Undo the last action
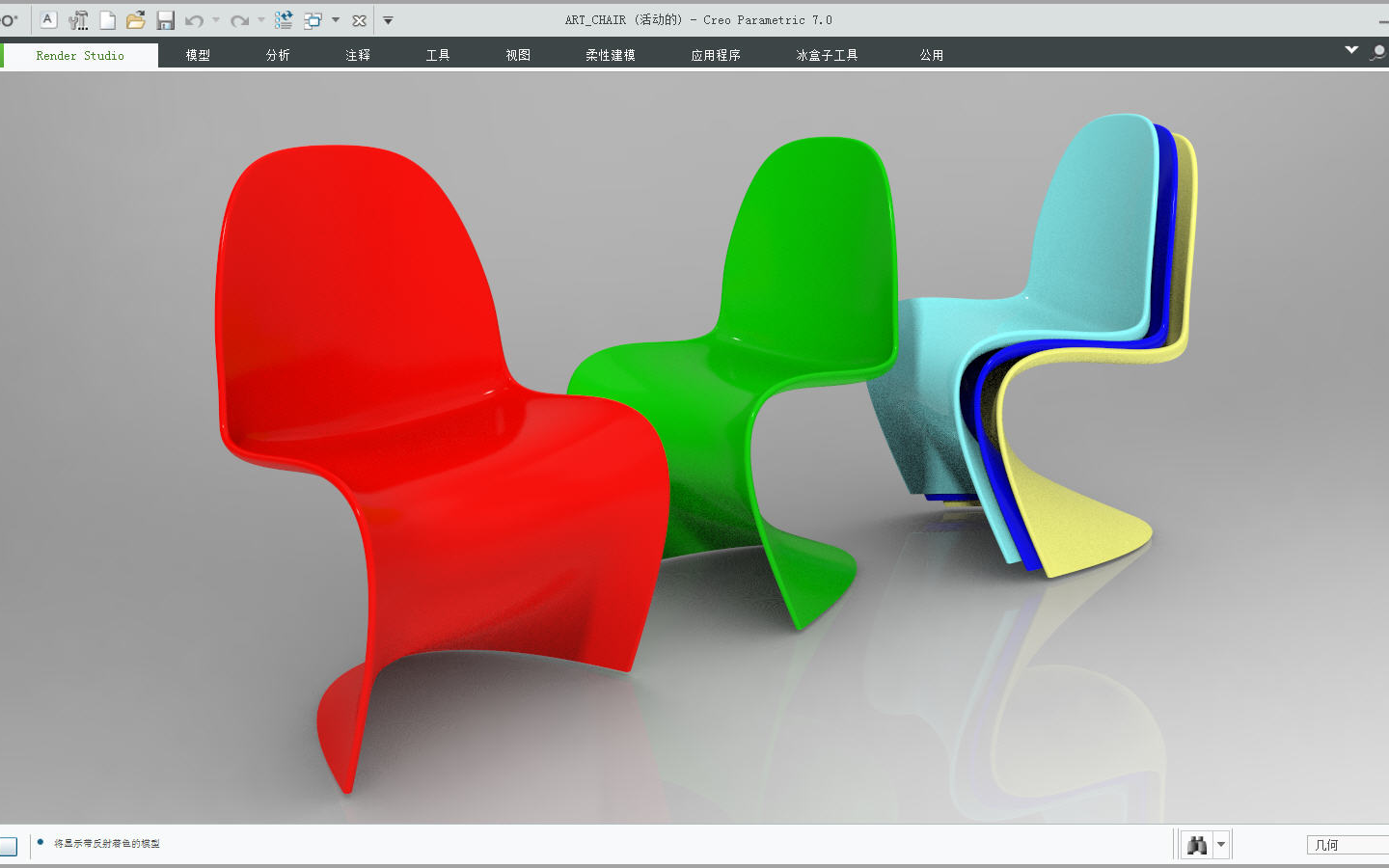1389x868 pixels. pos(194,20)
